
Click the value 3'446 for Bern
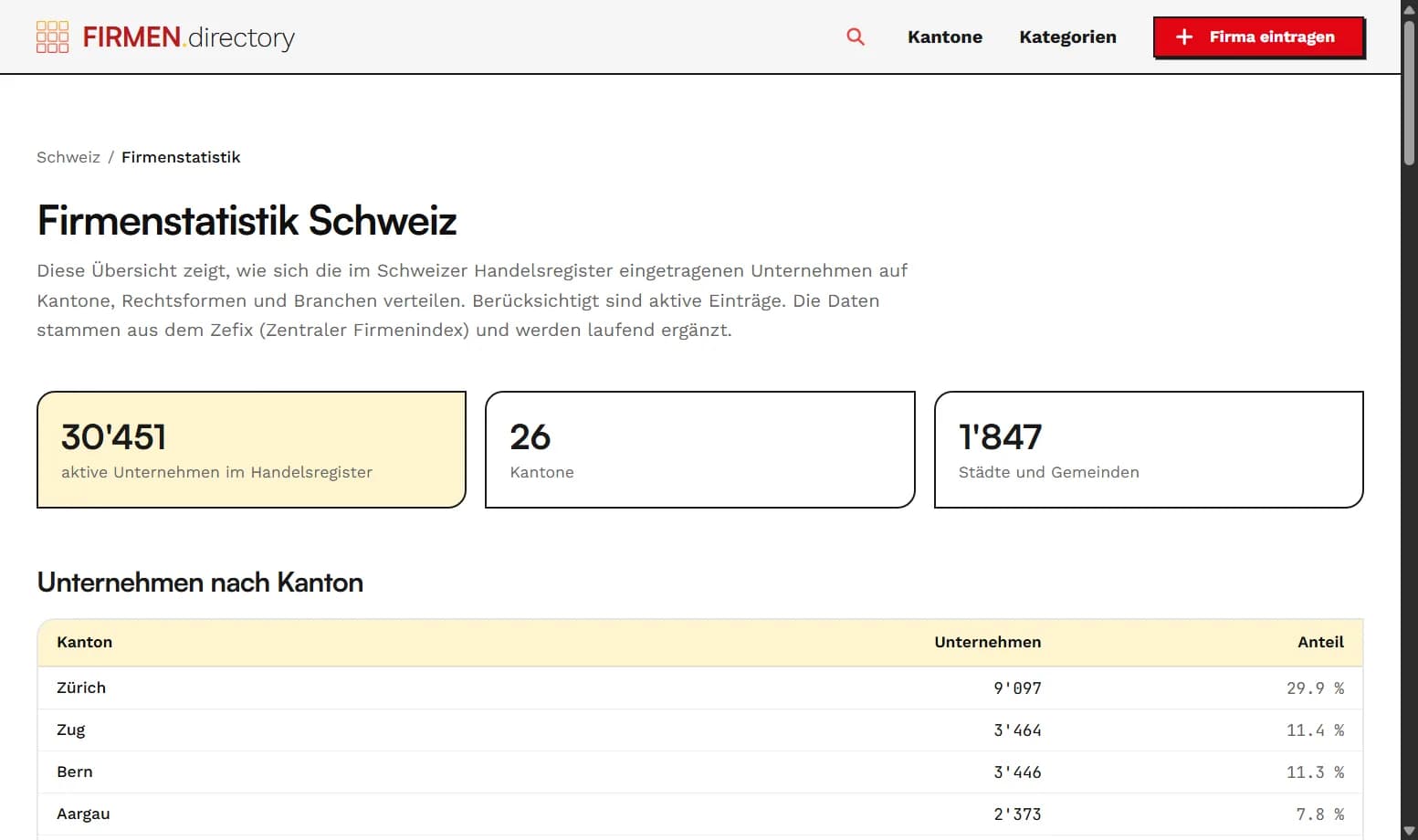point(1017,772)
